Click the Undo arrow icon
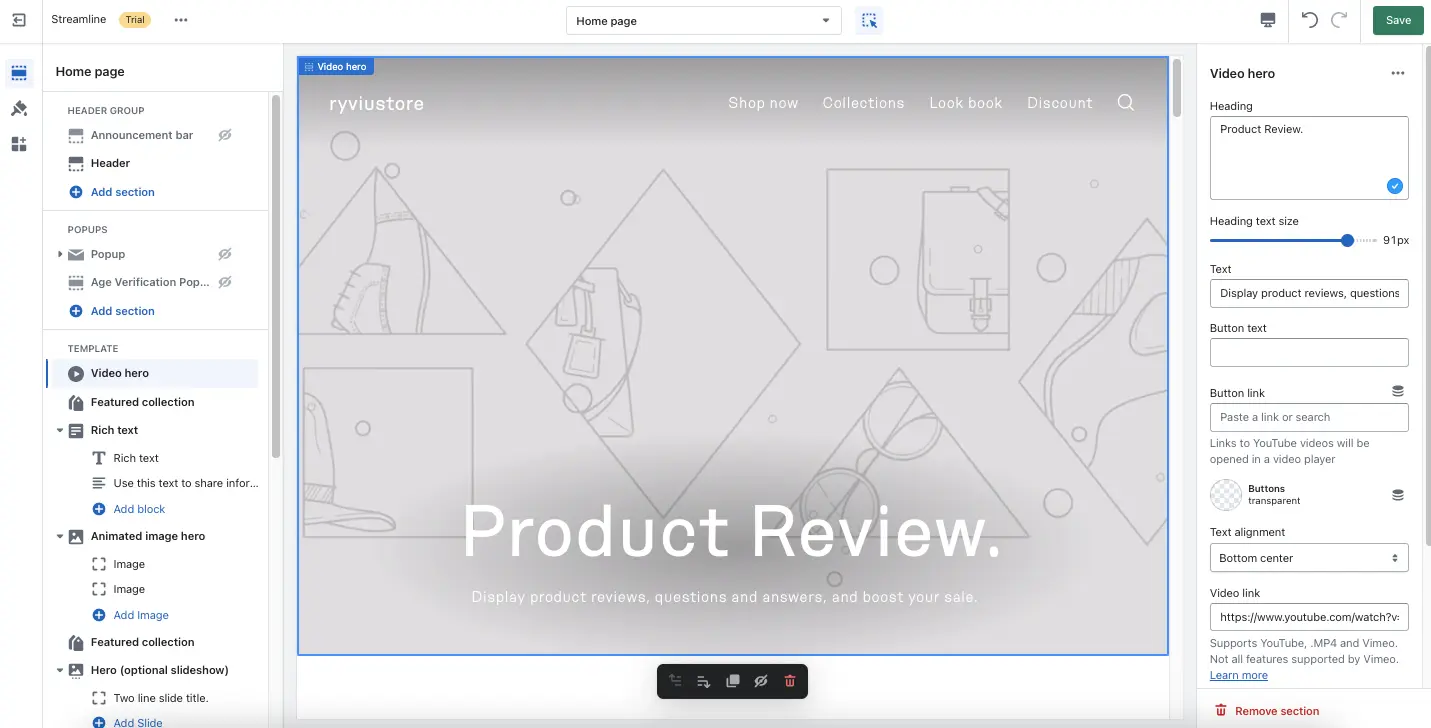This screenshot has width=1431, height=728. point(1311,20)
